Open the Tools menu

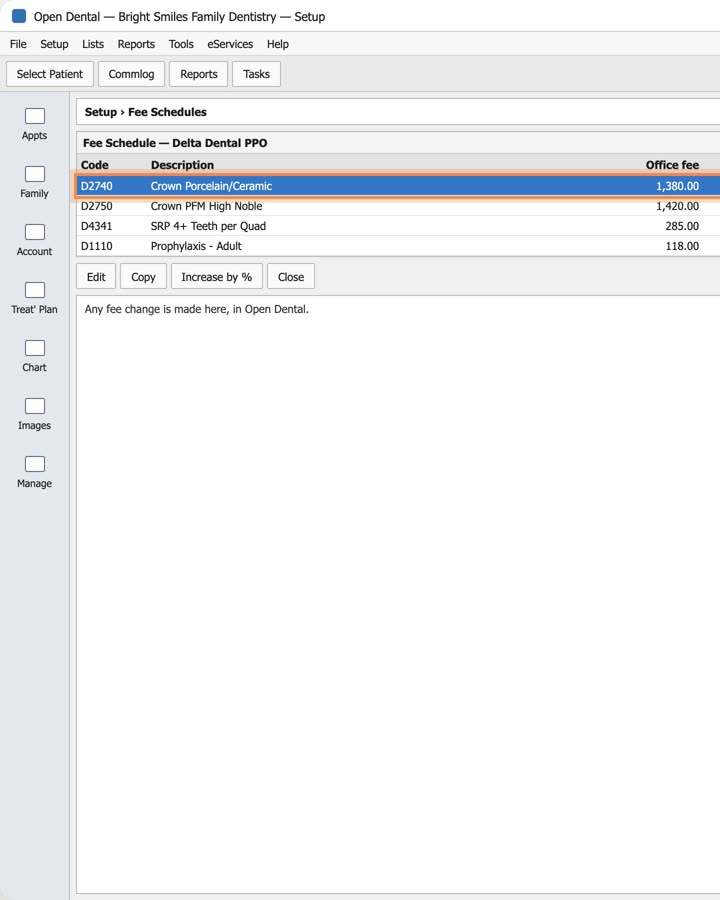point(181,44)
